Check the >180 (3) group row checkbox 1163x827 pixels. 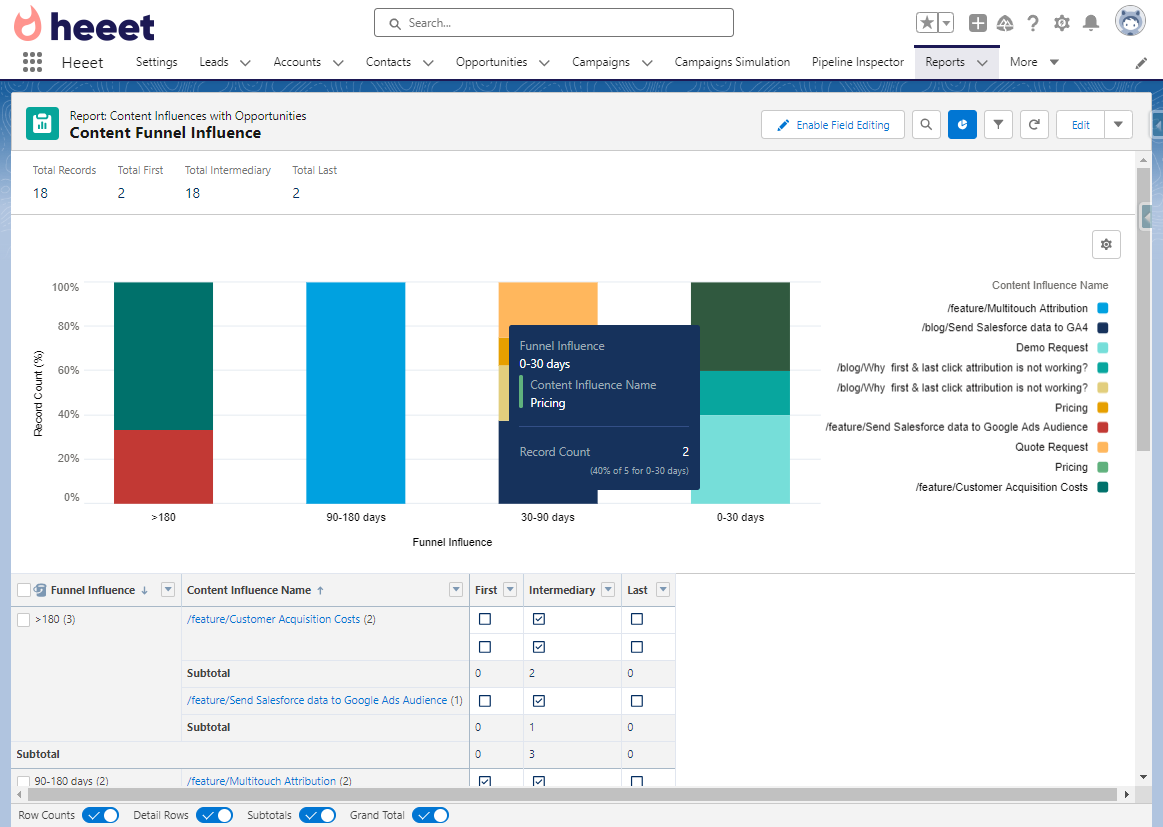24,619
